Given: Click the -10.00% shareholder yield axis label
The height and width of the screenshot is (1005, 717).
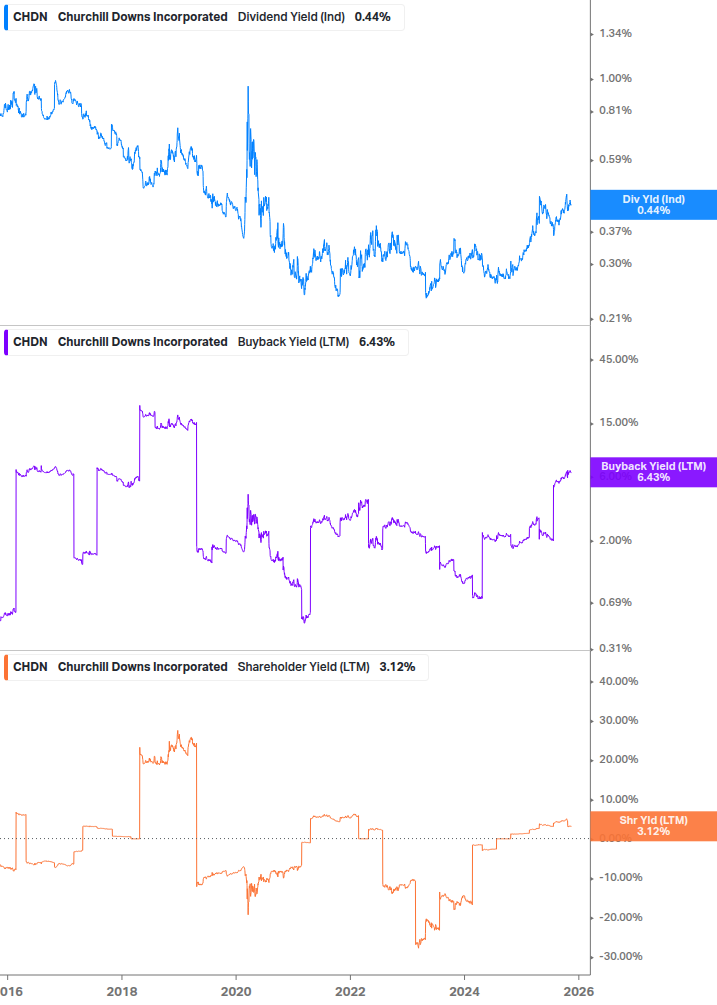Looking at the screenshot, I should [x=620, y=877].
